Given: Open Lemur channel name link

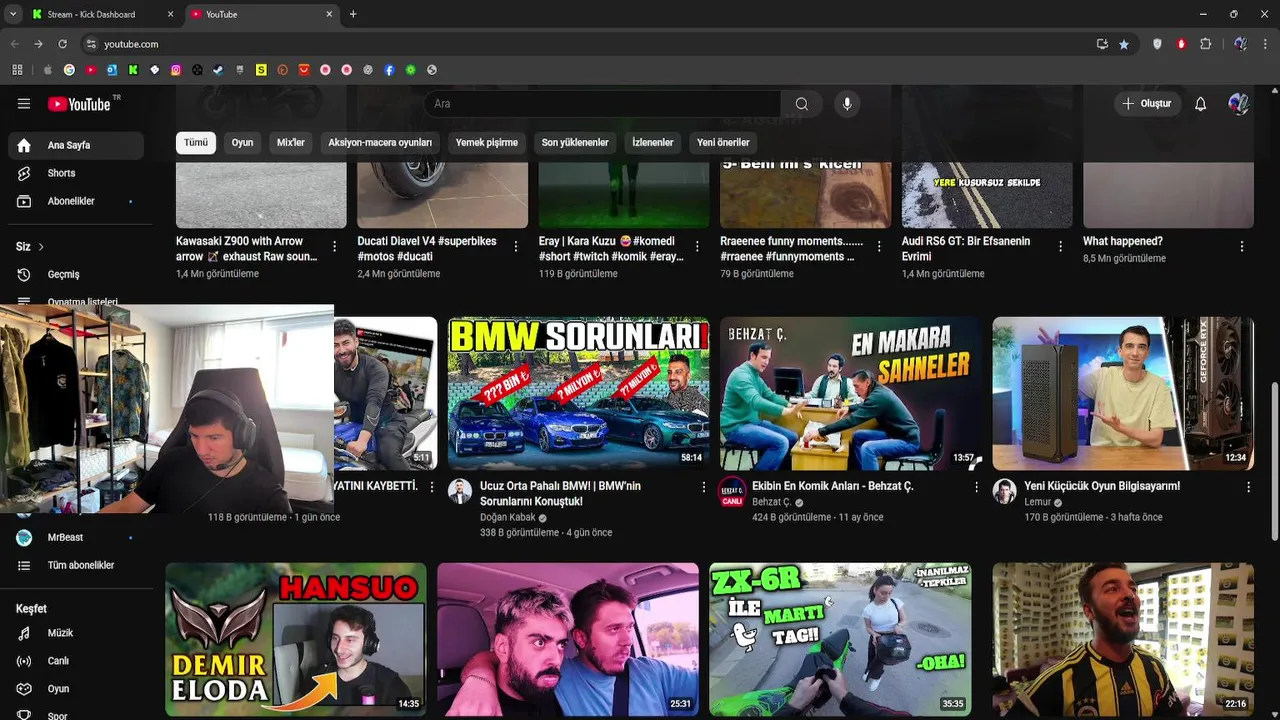Looking at the screenshot, I should pyautogui.click(x=1037, y=502).
